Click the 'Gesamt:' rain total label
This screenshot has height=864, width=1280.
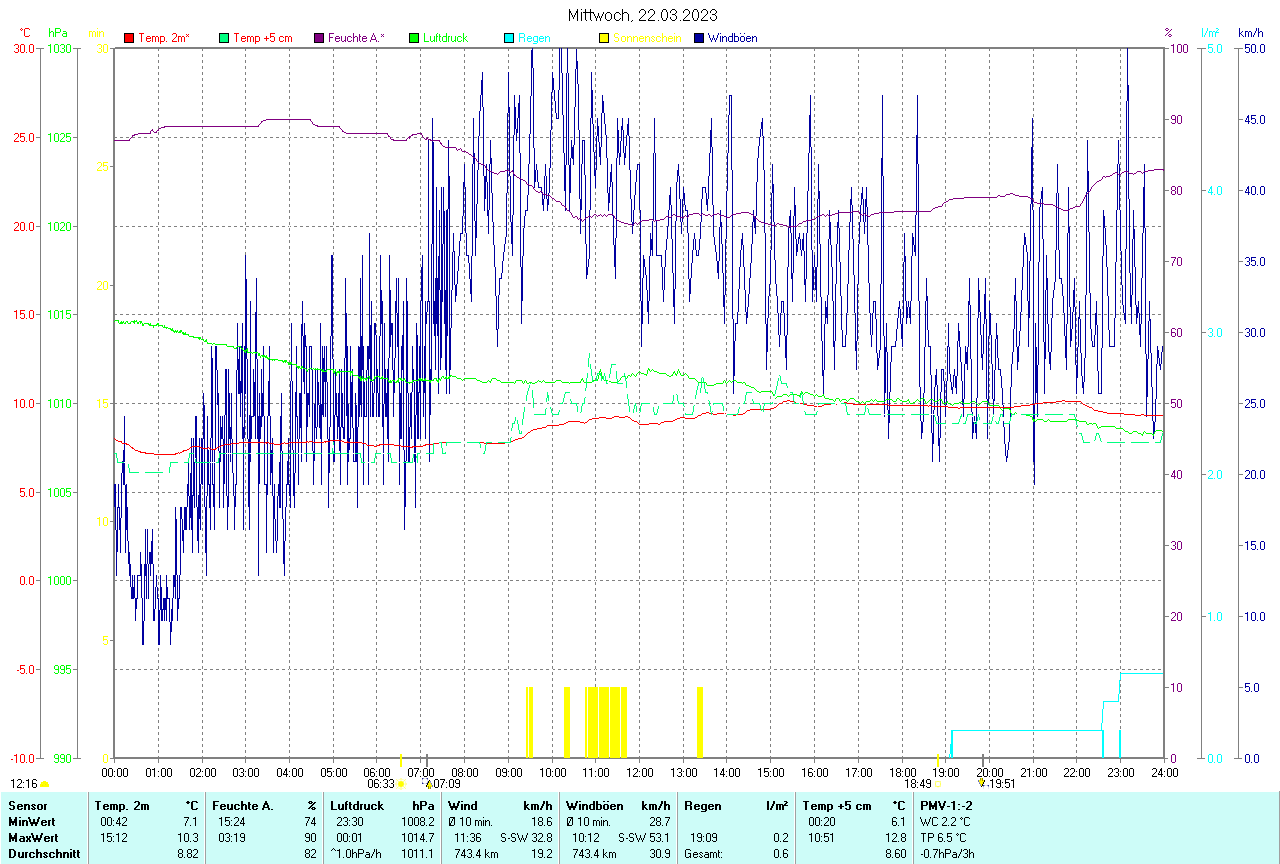[702, 853]
